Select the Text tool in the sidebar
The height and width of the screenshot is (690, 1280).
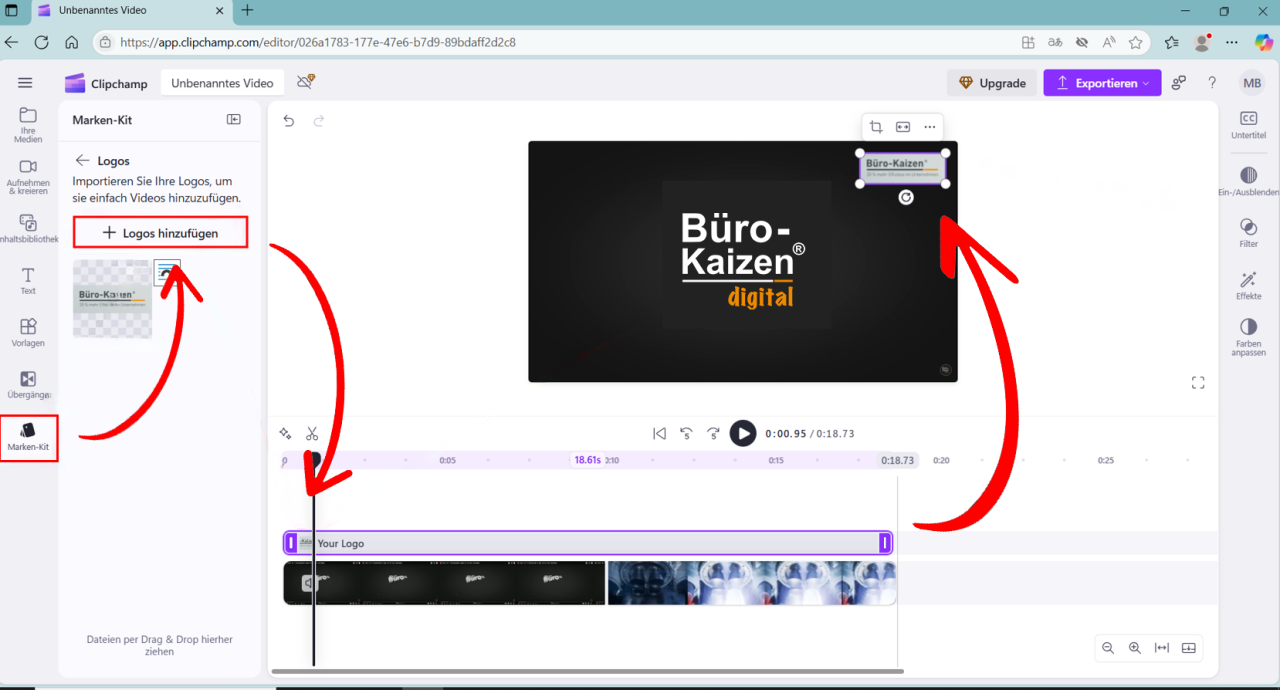[28, 281]
